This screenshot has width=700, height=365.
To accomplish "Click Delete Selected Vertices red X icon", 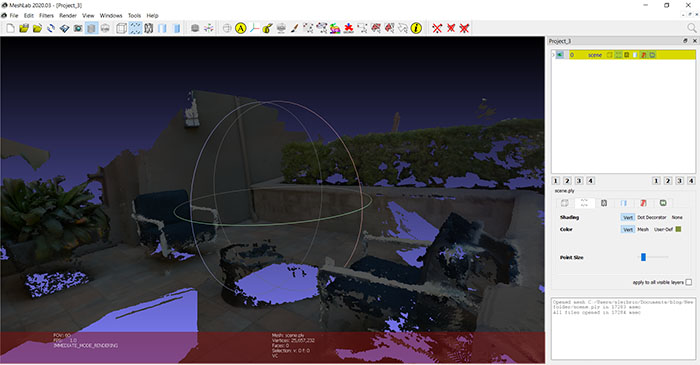I will [437, 28].
